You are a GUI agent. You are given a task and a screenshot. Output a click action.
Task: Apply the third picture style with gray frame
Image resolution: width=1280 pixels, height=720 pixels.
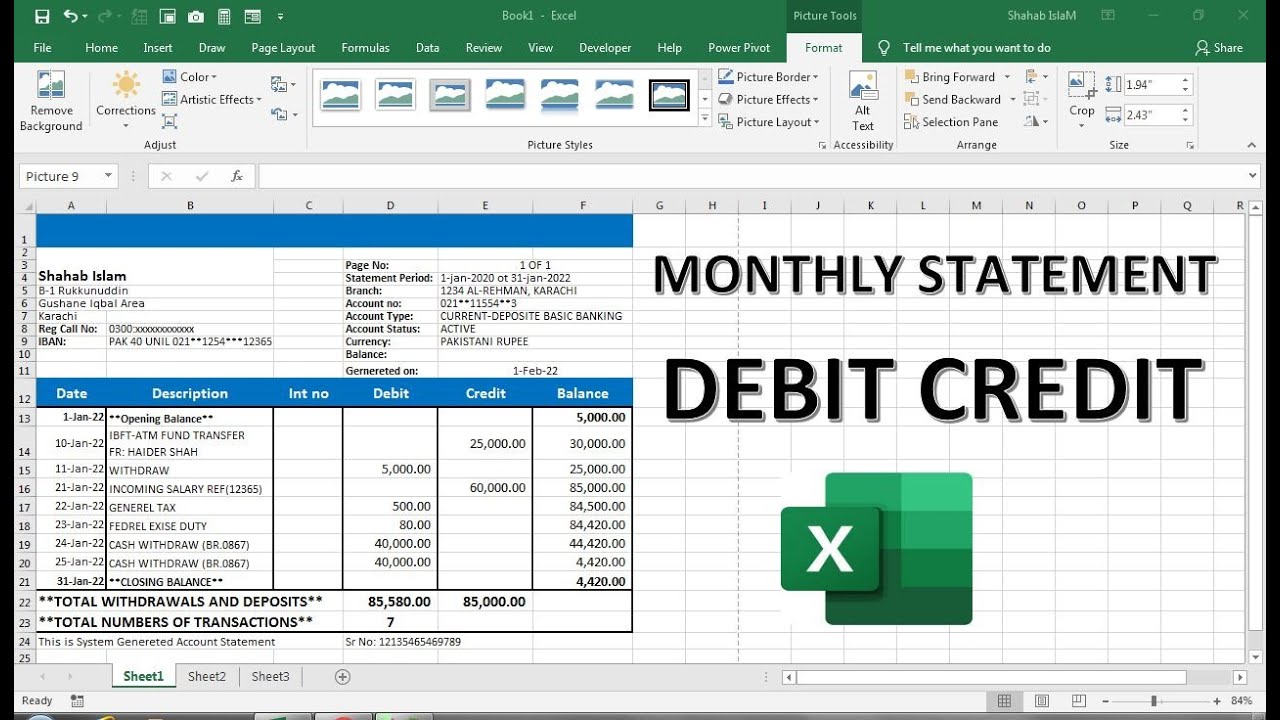click(x=450, y=95)
